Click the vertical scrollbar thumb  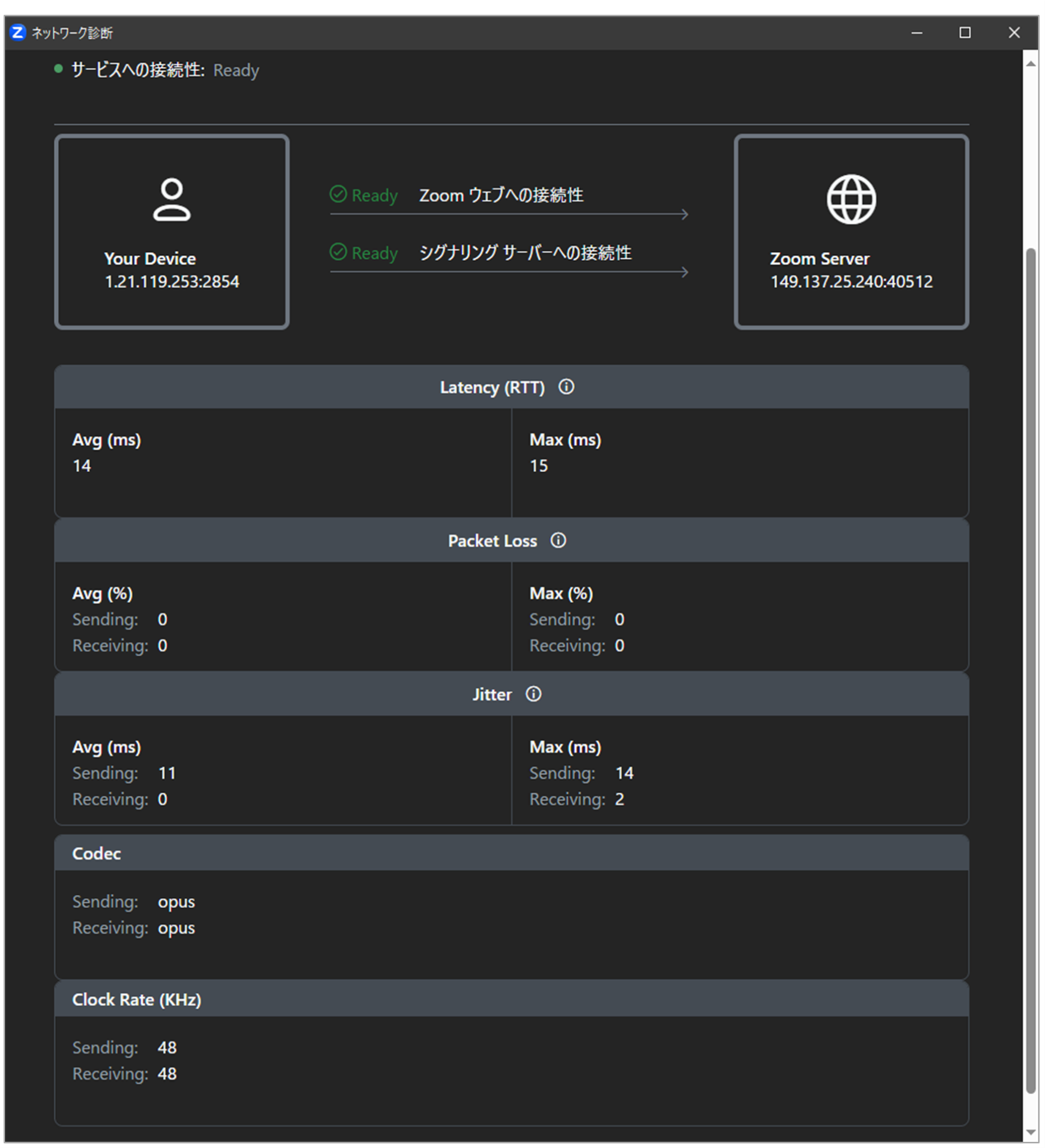pyautogui.click(x=1031, y=672)
